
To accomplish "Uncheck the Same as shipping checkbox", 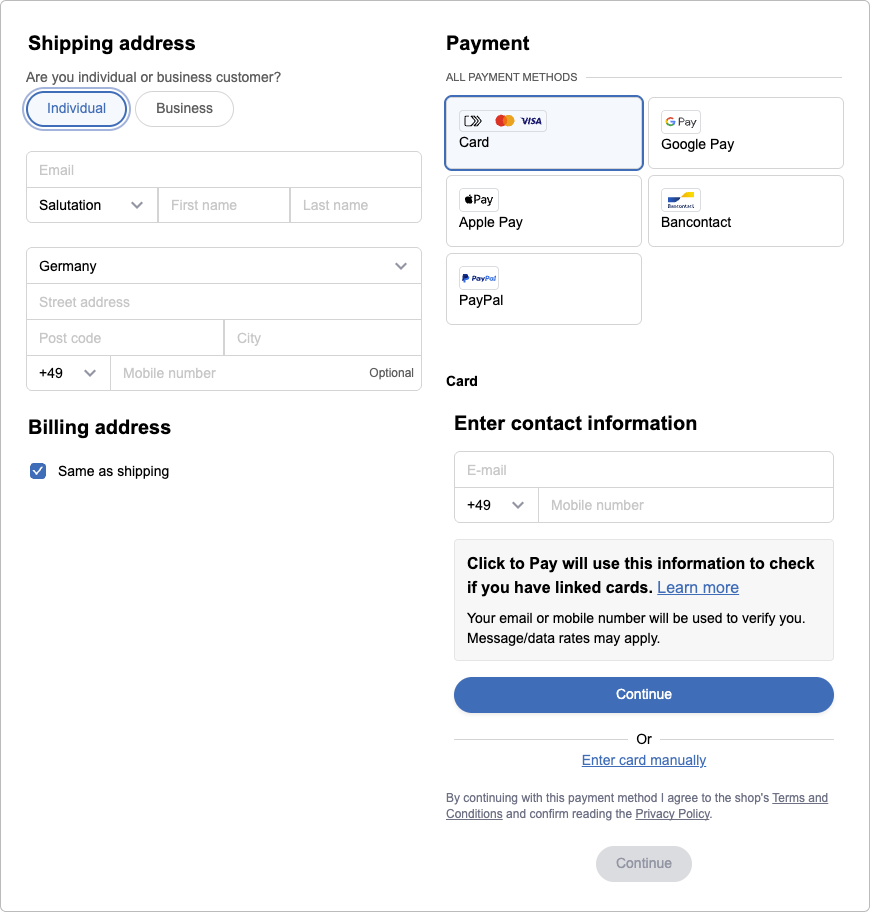I will coord(38,471).
